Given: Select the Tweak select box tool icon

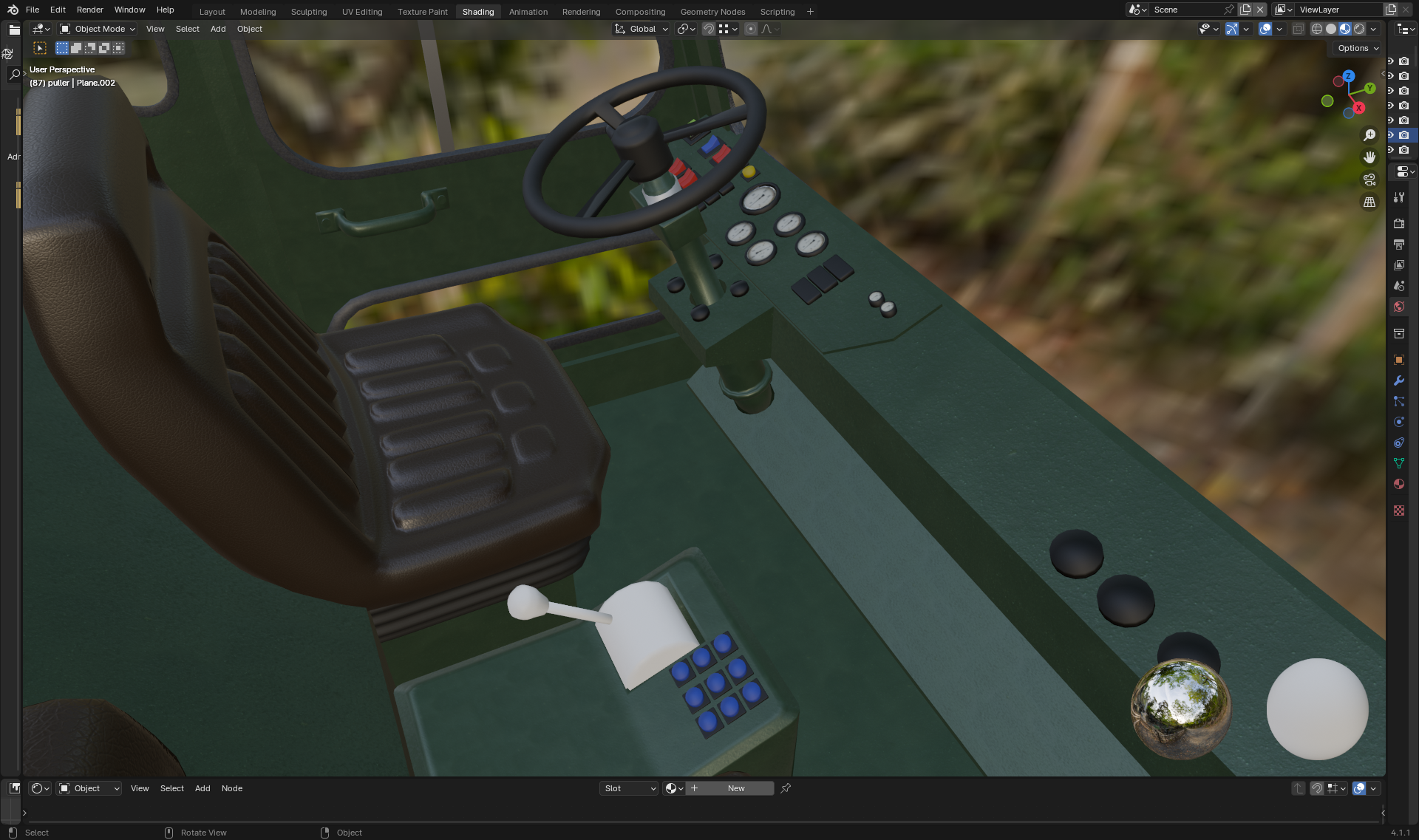Looking at the screenshot, I should pyautogui.click(x=40, y=48).
